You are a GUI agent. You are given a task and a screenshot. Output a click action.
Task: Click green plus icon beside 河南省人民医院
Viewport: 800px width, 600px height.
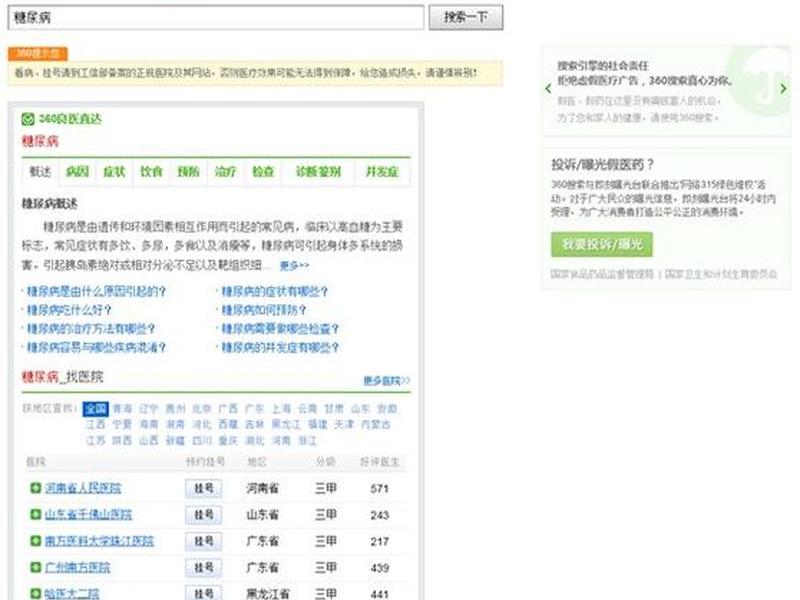[x=35, y=488]
